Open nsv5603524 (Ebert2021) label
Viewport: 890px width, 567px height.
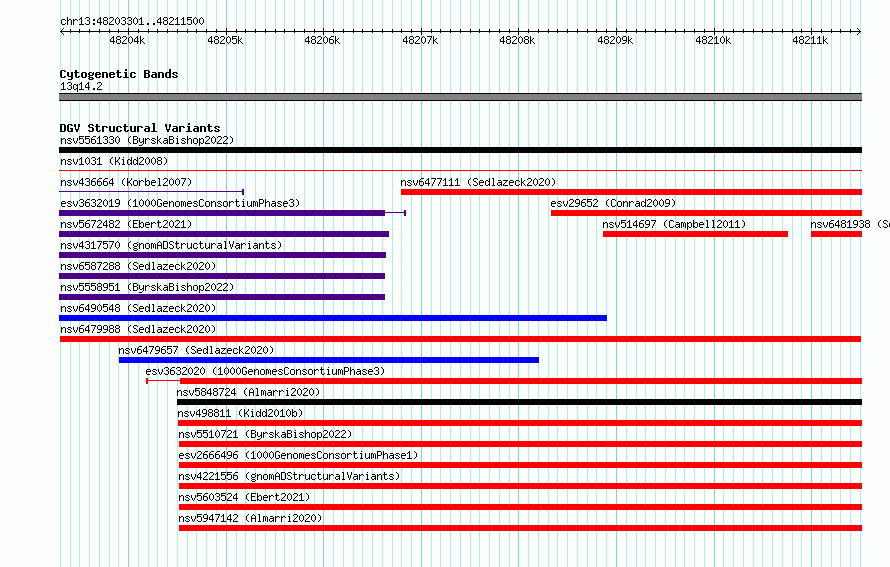tap(244, 497)
